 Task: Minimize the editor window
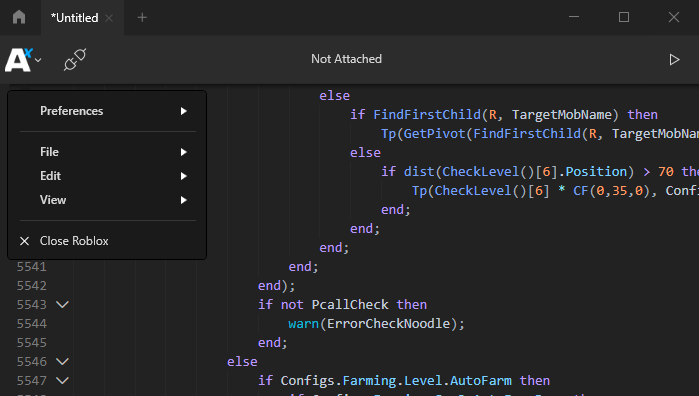pyautogui.click(x=574, y=17)
